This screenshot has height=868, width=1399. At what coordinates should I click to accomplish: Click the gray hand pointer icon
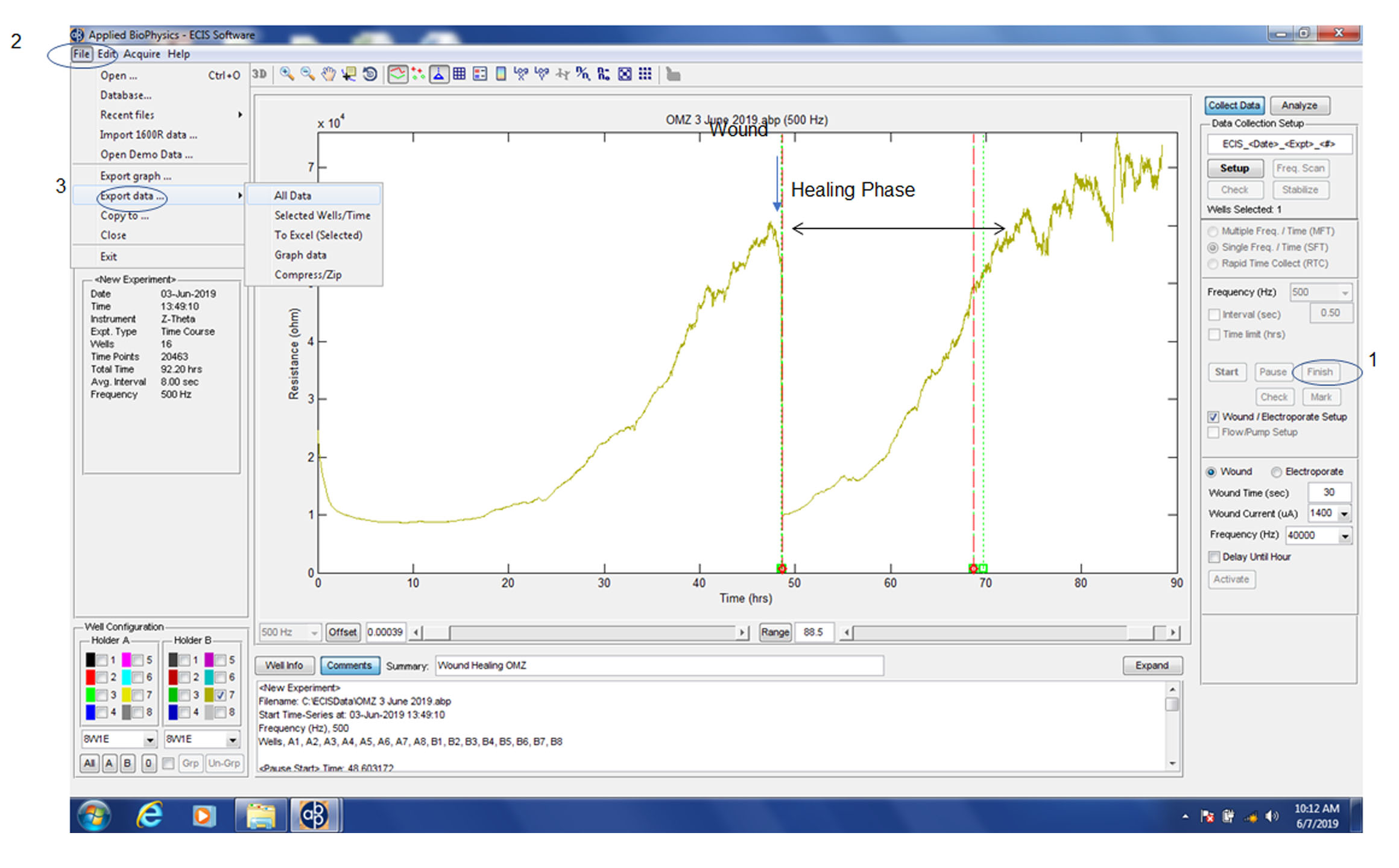click(x=674, y=75)
